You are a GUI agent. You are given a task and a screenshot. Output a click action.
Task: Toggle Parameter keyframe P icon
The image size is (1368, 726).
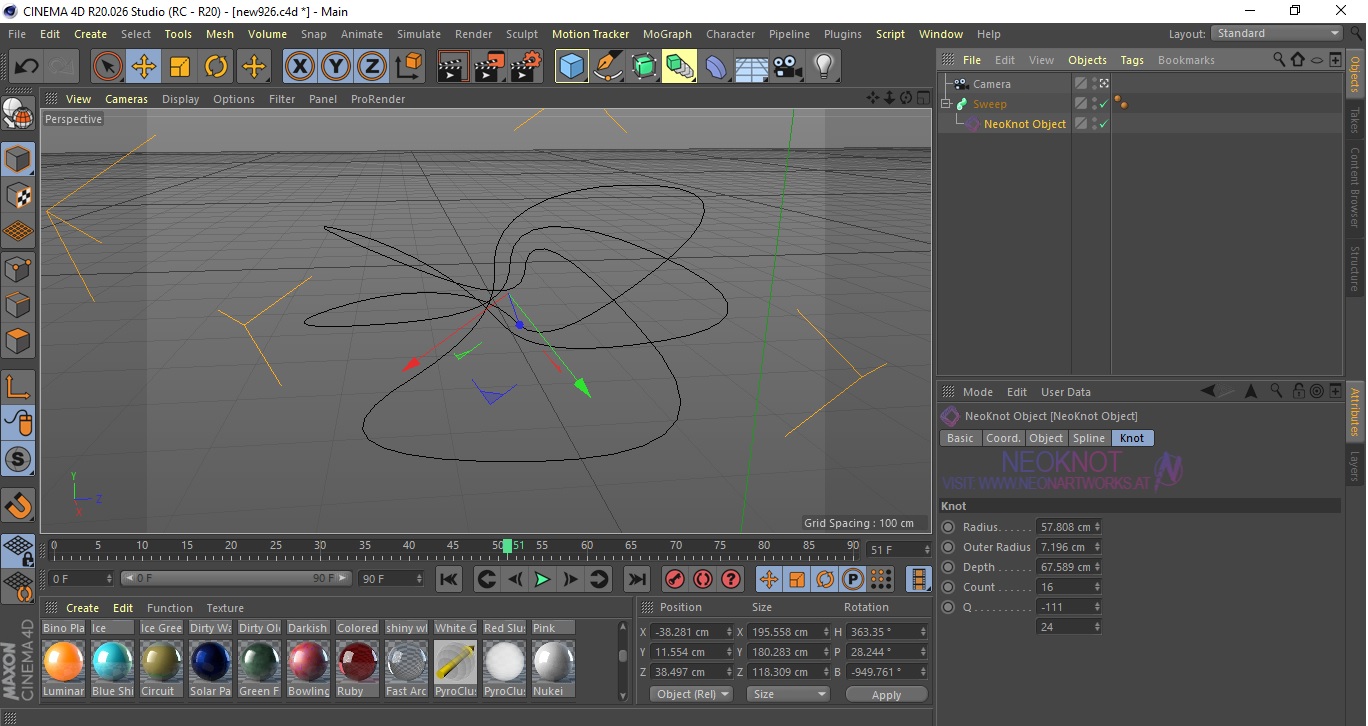(853, 579)
